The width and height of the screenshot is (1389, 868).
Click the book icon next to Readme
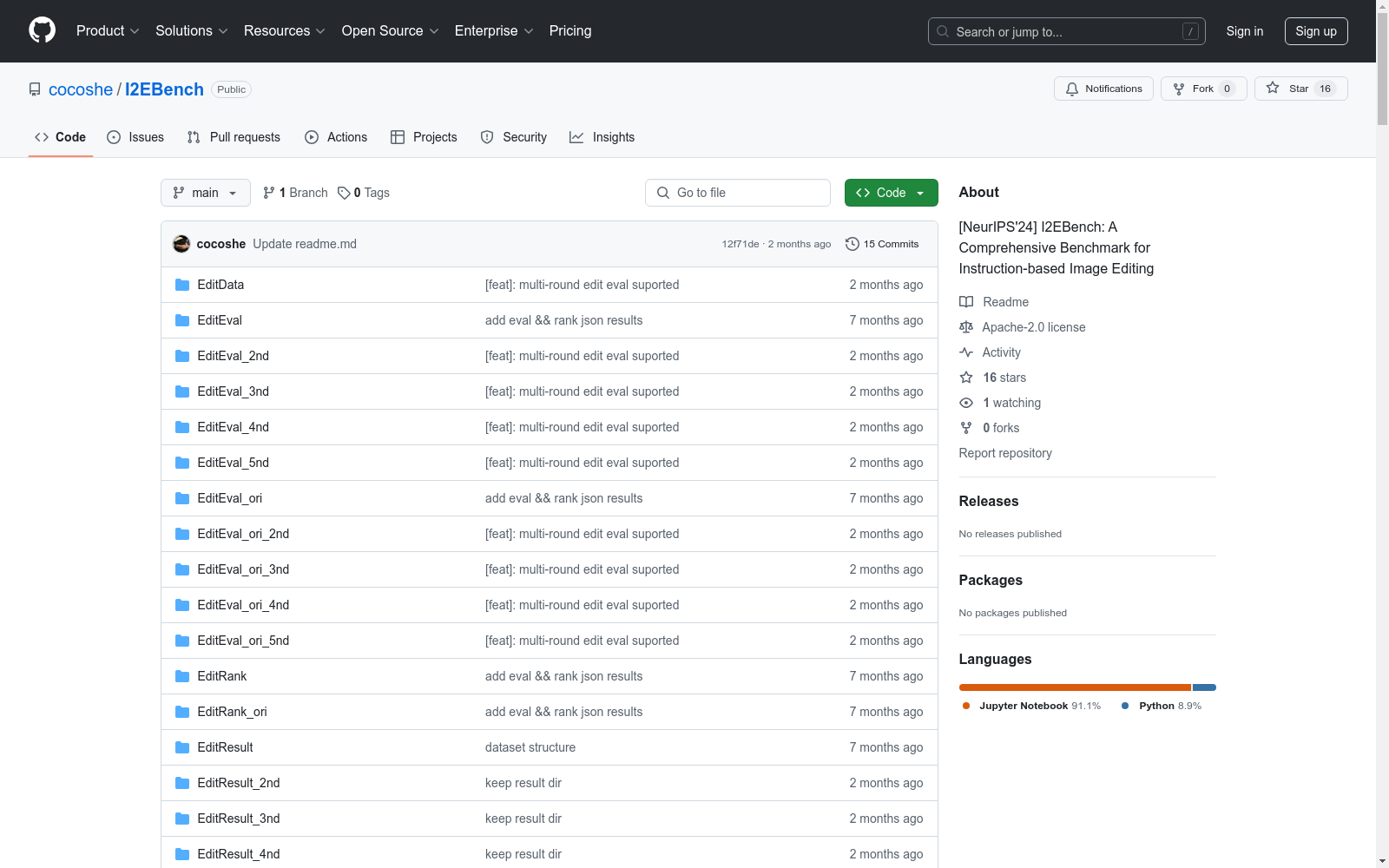[966, 302]
